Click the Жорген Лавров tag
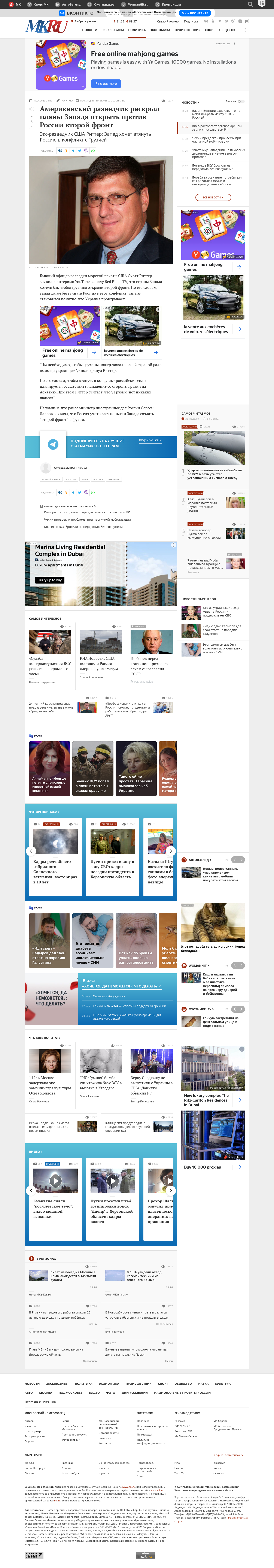Screen dimensions: 274x1568 [x=51, y=479]
